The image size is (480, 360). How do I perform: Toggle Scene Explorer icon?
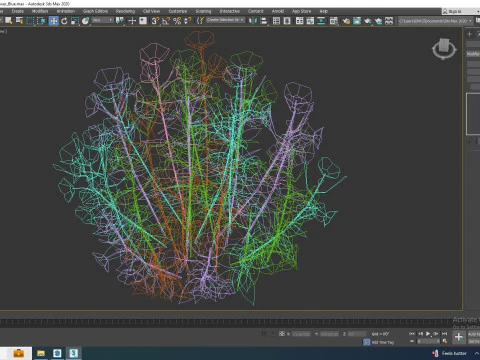click(x=276, y=21)
